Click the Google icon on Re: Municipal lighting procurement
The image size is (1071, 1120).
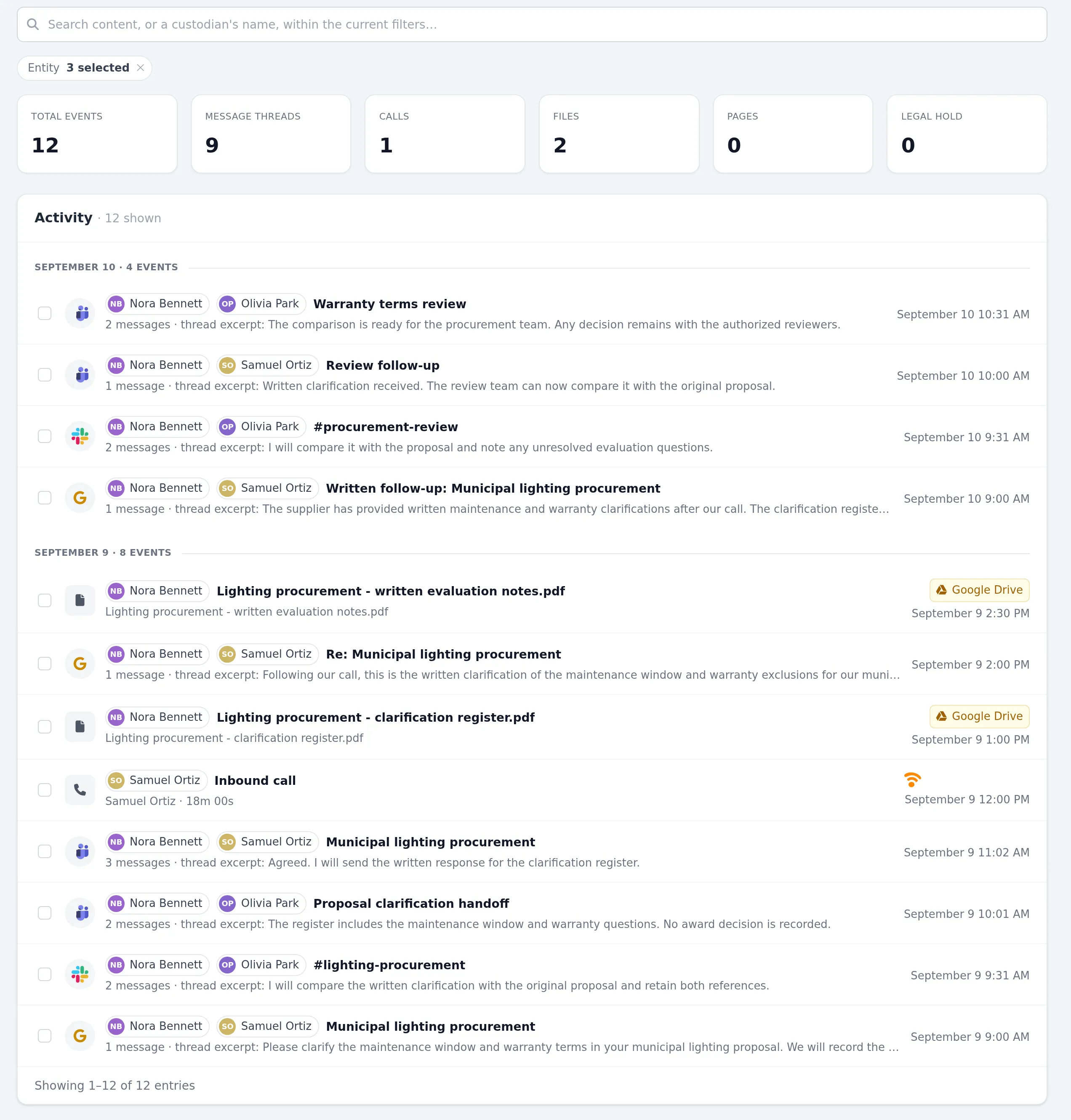point(80,664)
